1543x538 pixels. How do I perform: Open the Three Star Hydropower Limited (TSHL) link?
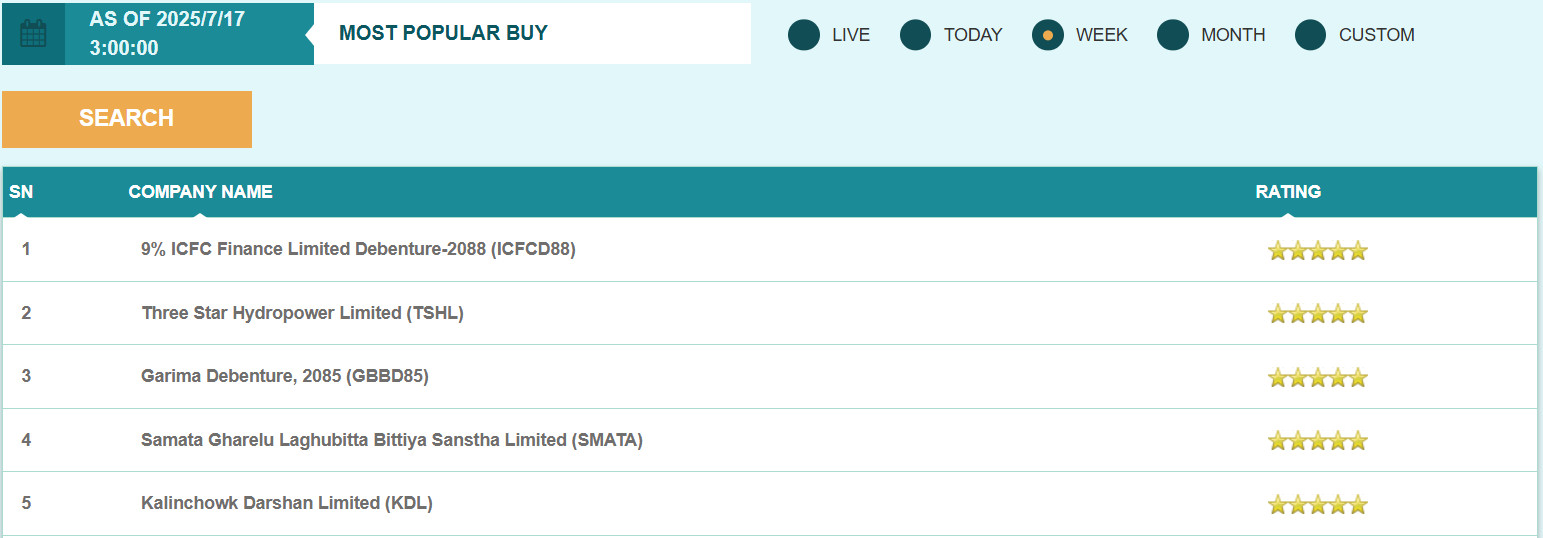tap(302, 313)
